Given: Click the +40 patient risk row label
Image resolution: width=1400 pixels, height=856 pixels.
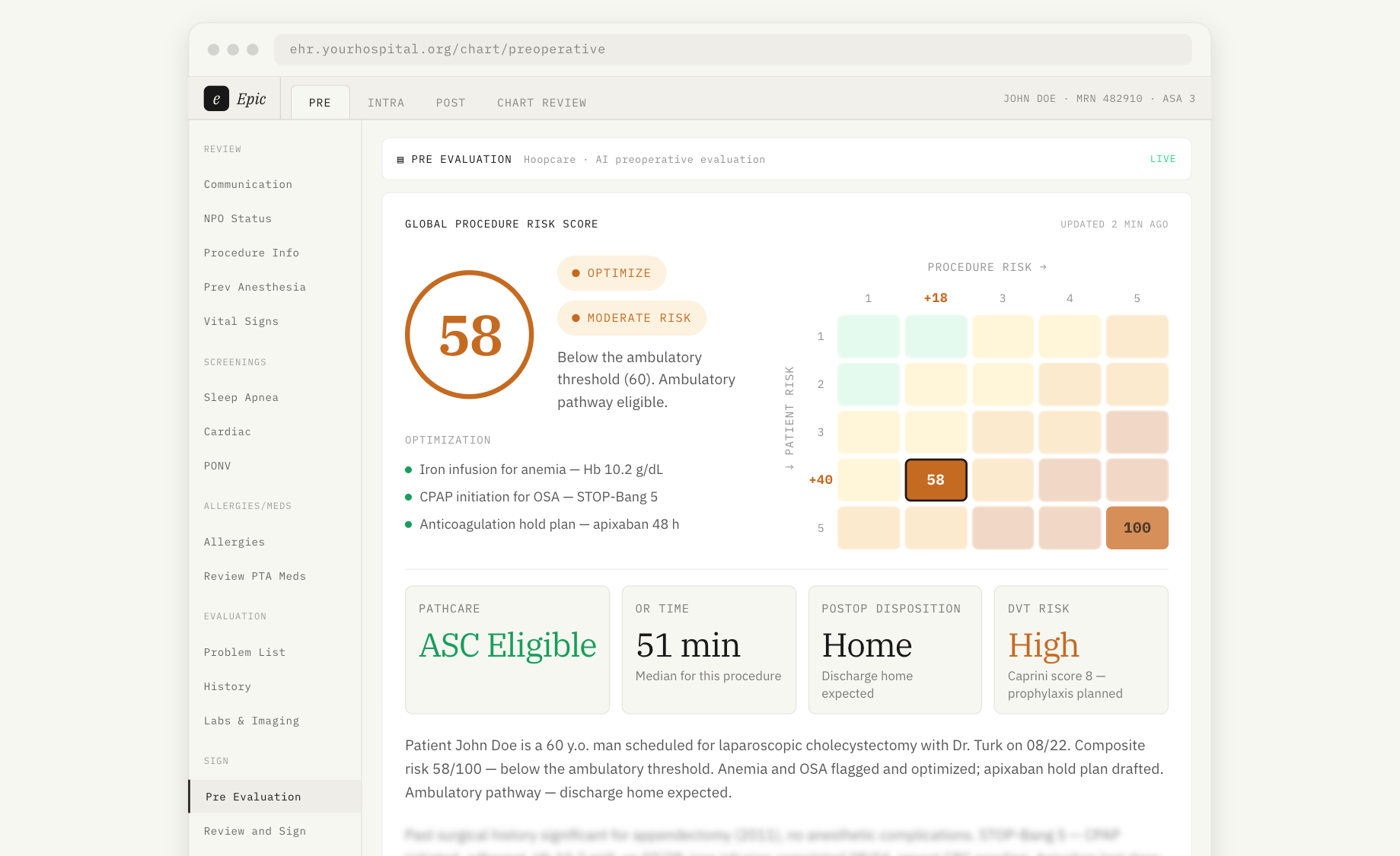Looking at the screenshot, I should (821, 480).
